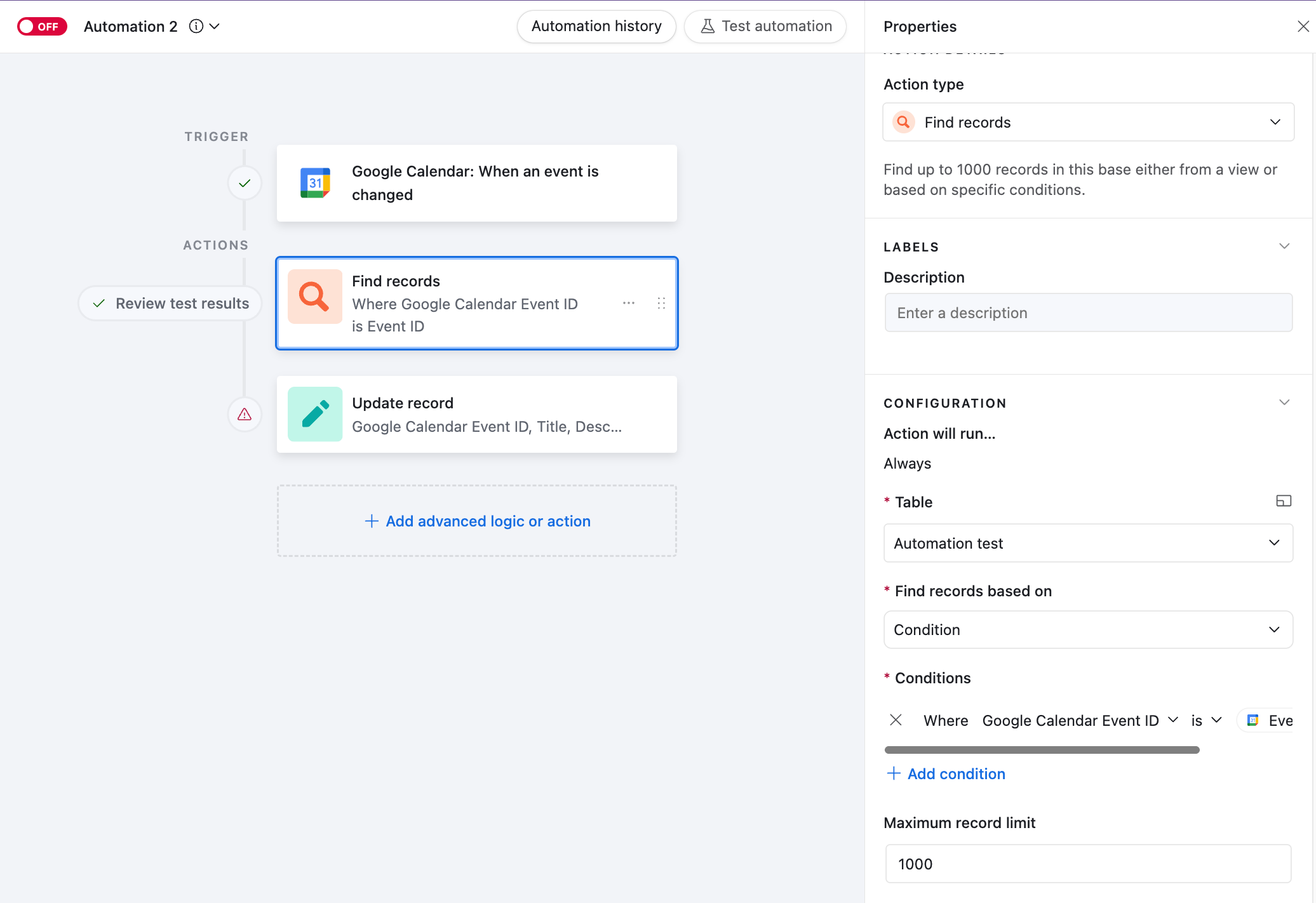Open the Find records based on Condition dropdown
Image resolution: width=1316 pixels, height=903 pixels.
1089,629
